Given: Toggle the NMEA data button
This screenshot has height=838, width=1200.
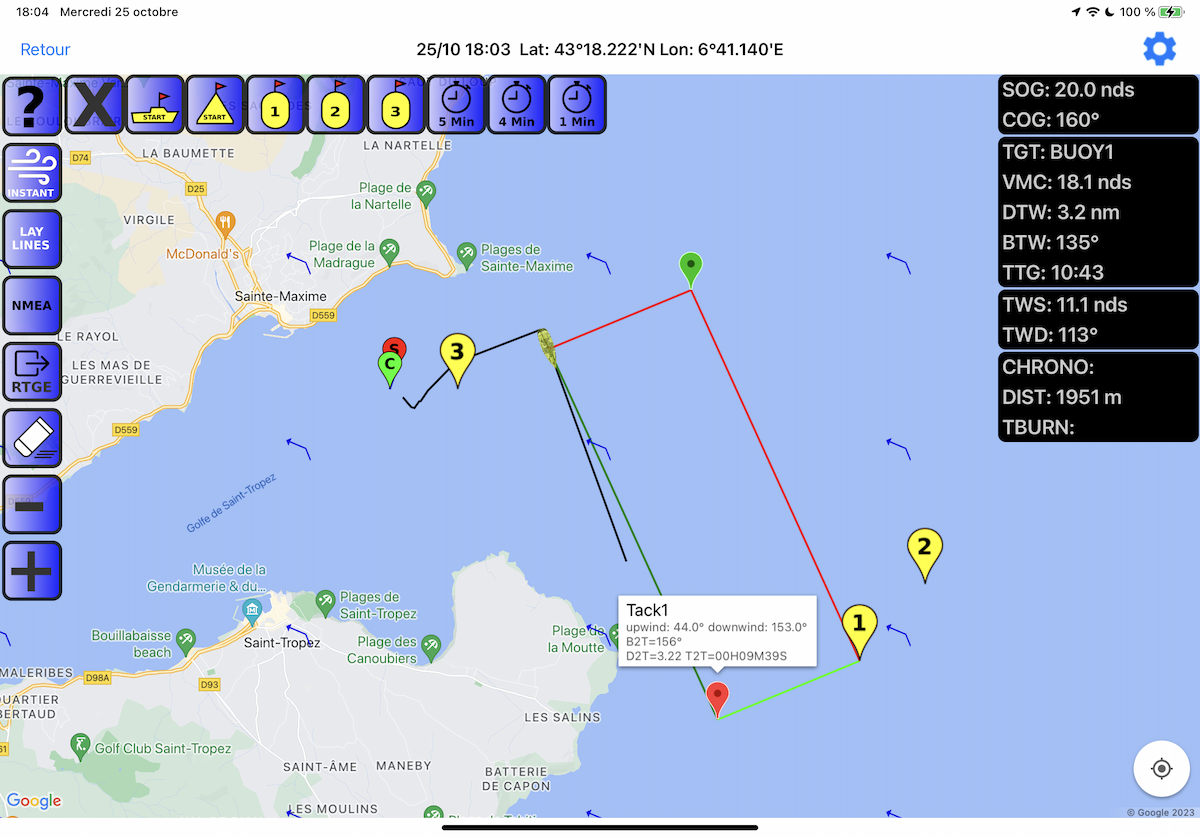Looking at the screenshot, I should [x=33, y=305].
